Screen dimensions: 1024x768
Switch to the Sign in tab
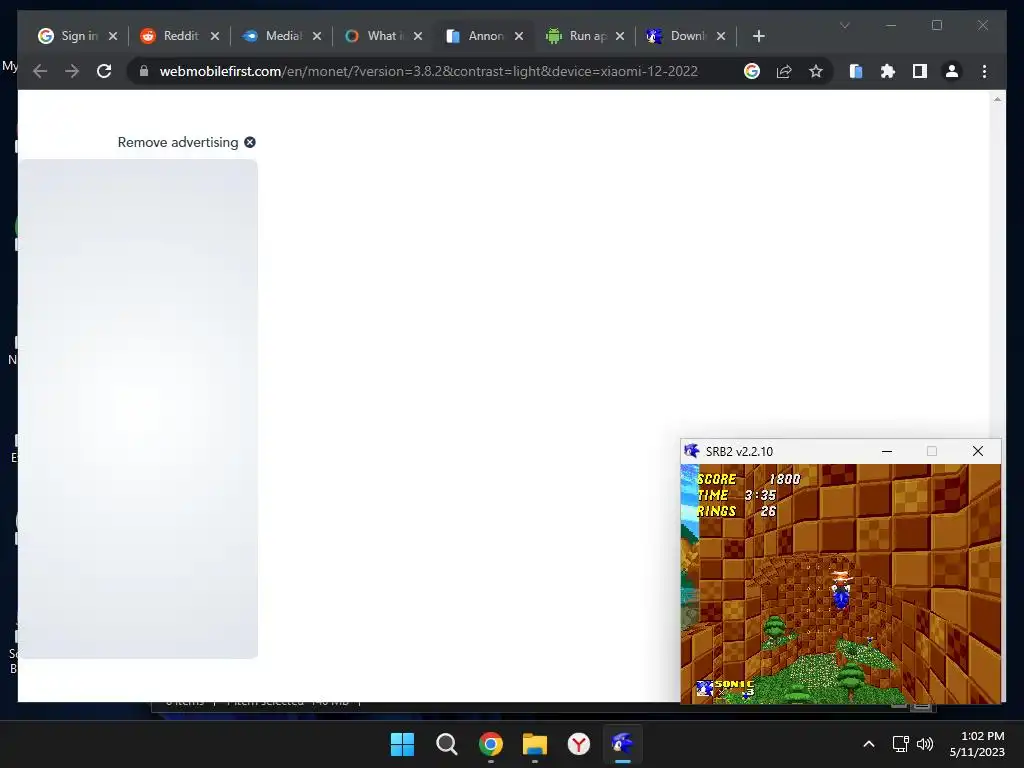70,36
